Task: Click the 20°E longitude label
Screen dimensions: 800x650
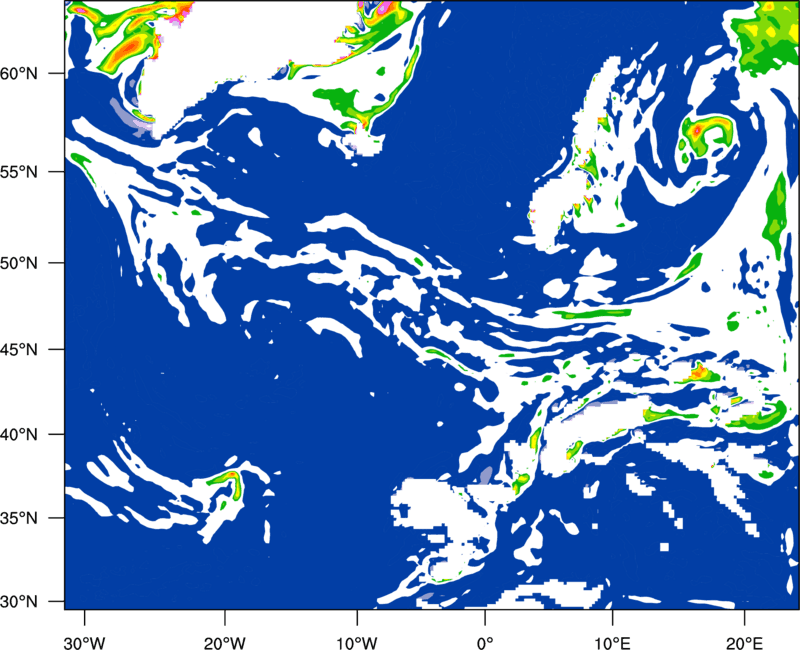Action: click(x=744, y=643)
